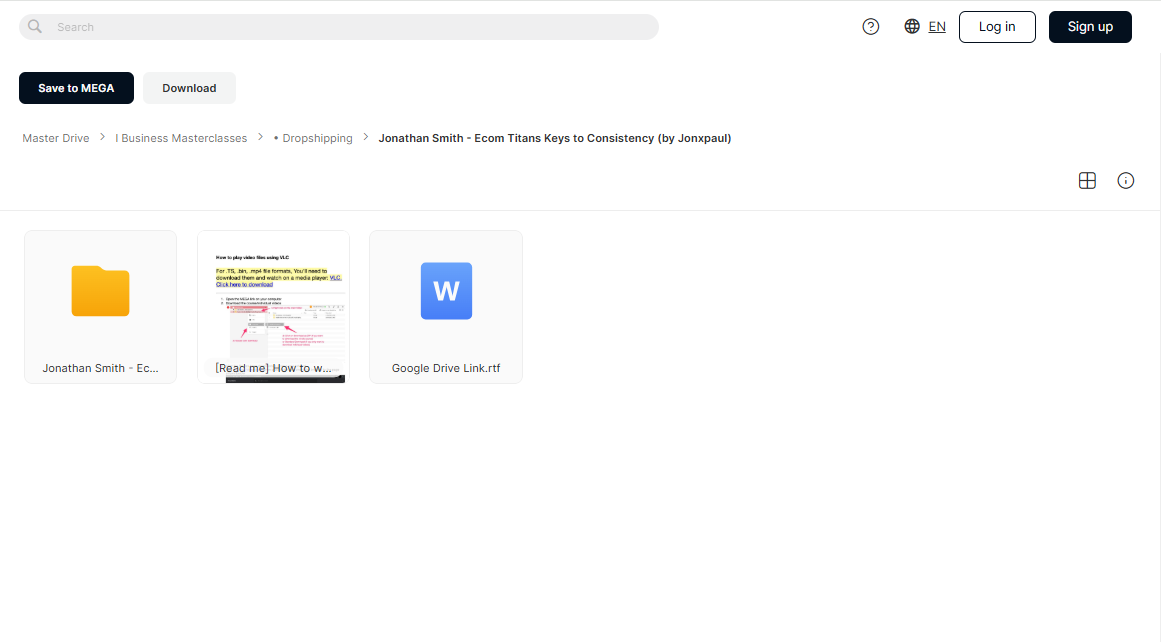The image size is (1161, 642).
Task: Show folder info panel icon
Action: pyautogui.click(x=1125, y=181)
